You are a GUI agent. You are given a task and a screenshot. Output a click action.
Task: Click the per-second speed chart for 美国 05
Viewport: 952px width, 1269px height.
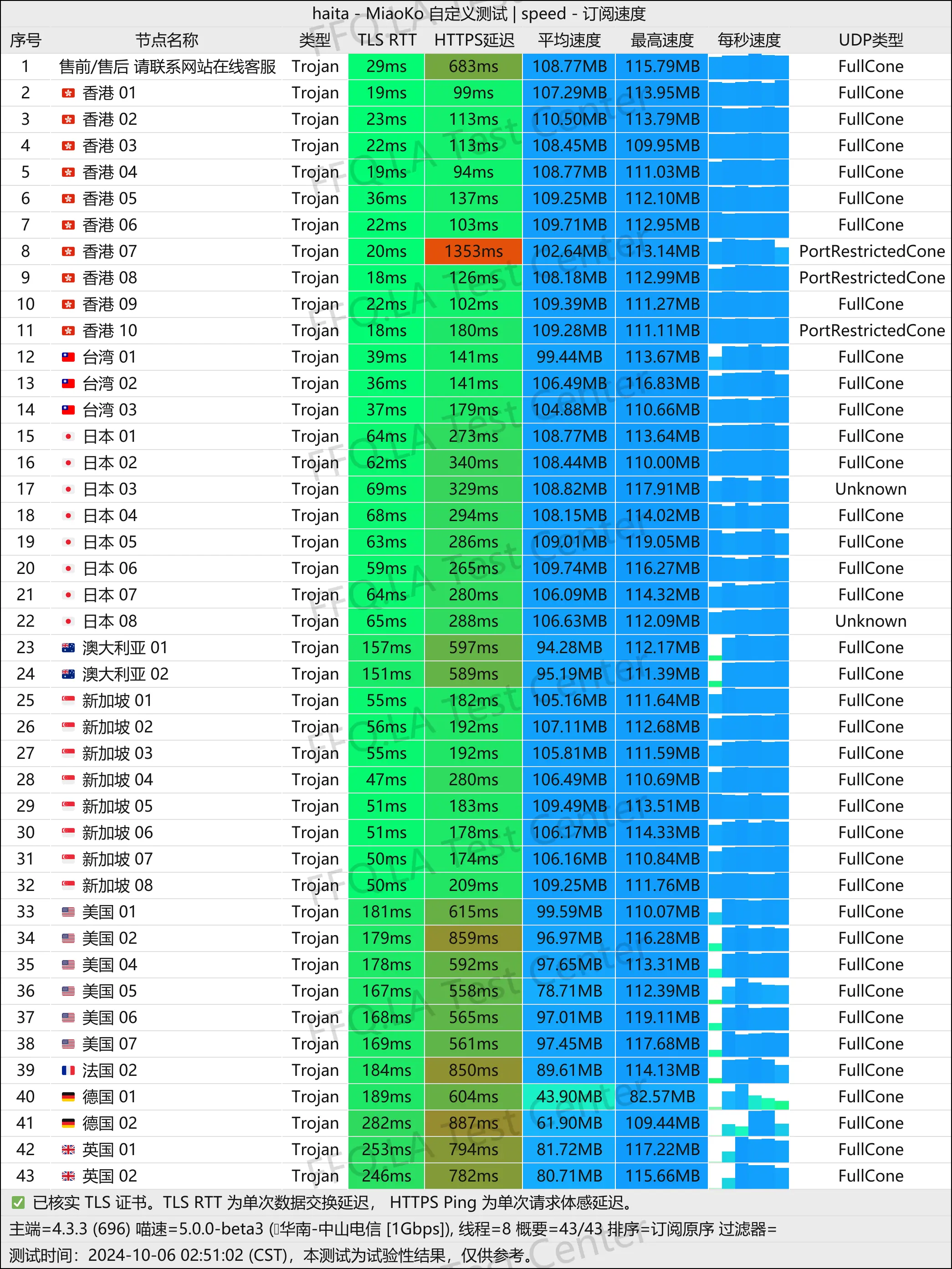[x=748, y=991]
